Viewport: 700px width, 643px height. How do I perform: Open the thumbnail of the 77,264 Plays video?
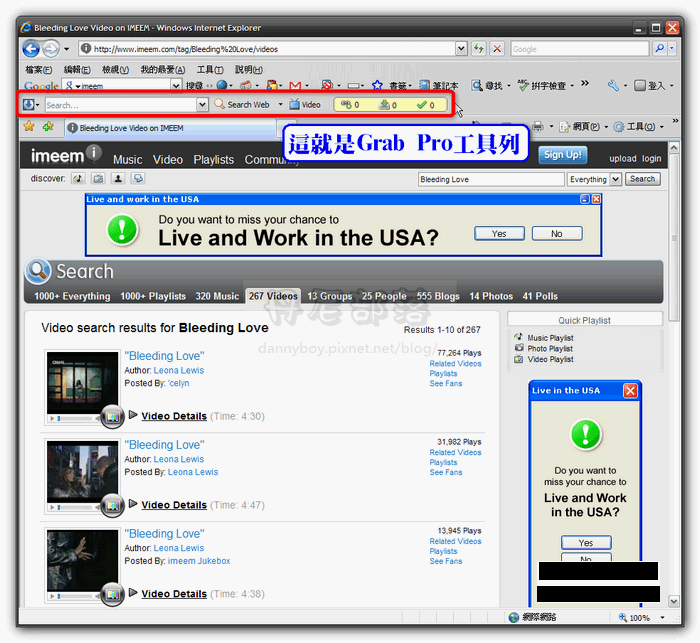(x=83, y=383)
